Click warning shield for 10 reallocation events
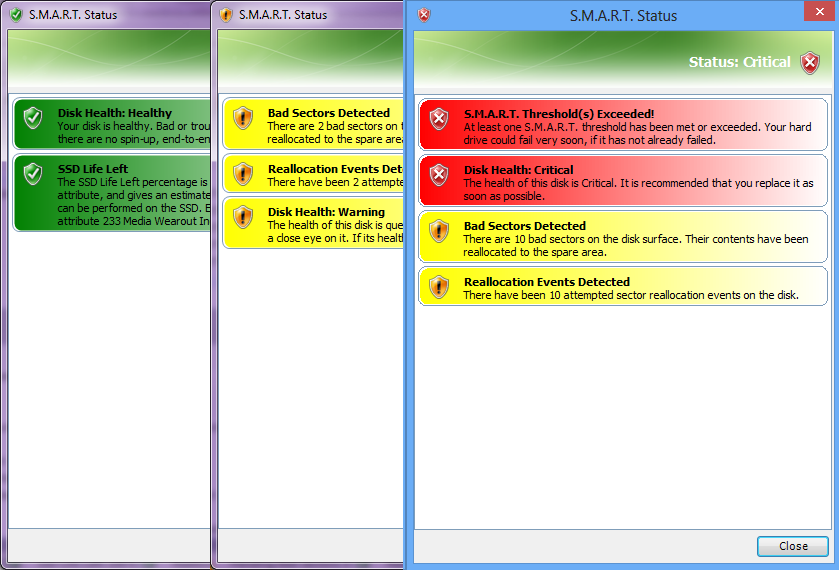 [x=439, y=287]
